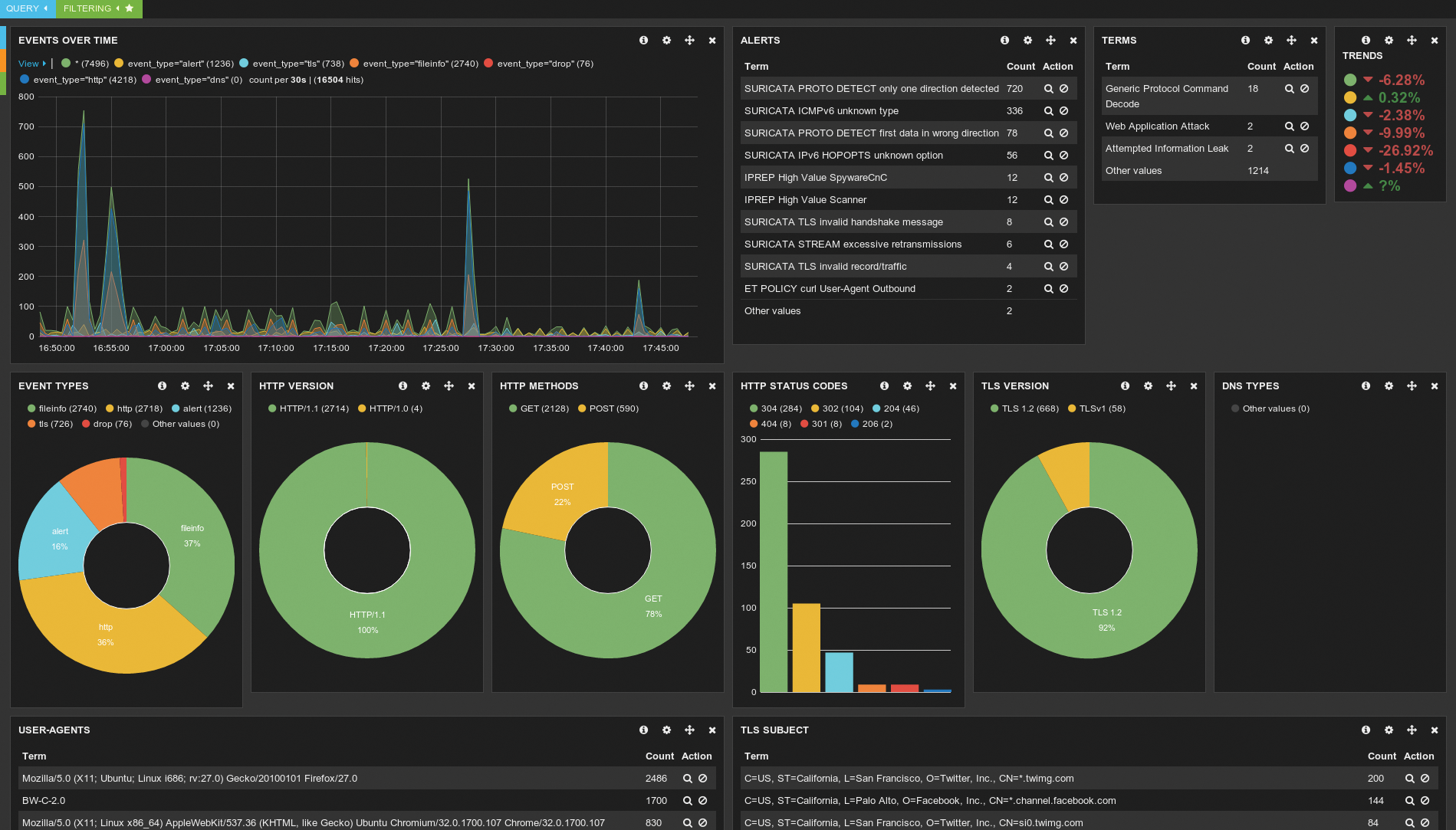
Task: Collapse the QUERY section with its chevron
Action: (44, 8)
